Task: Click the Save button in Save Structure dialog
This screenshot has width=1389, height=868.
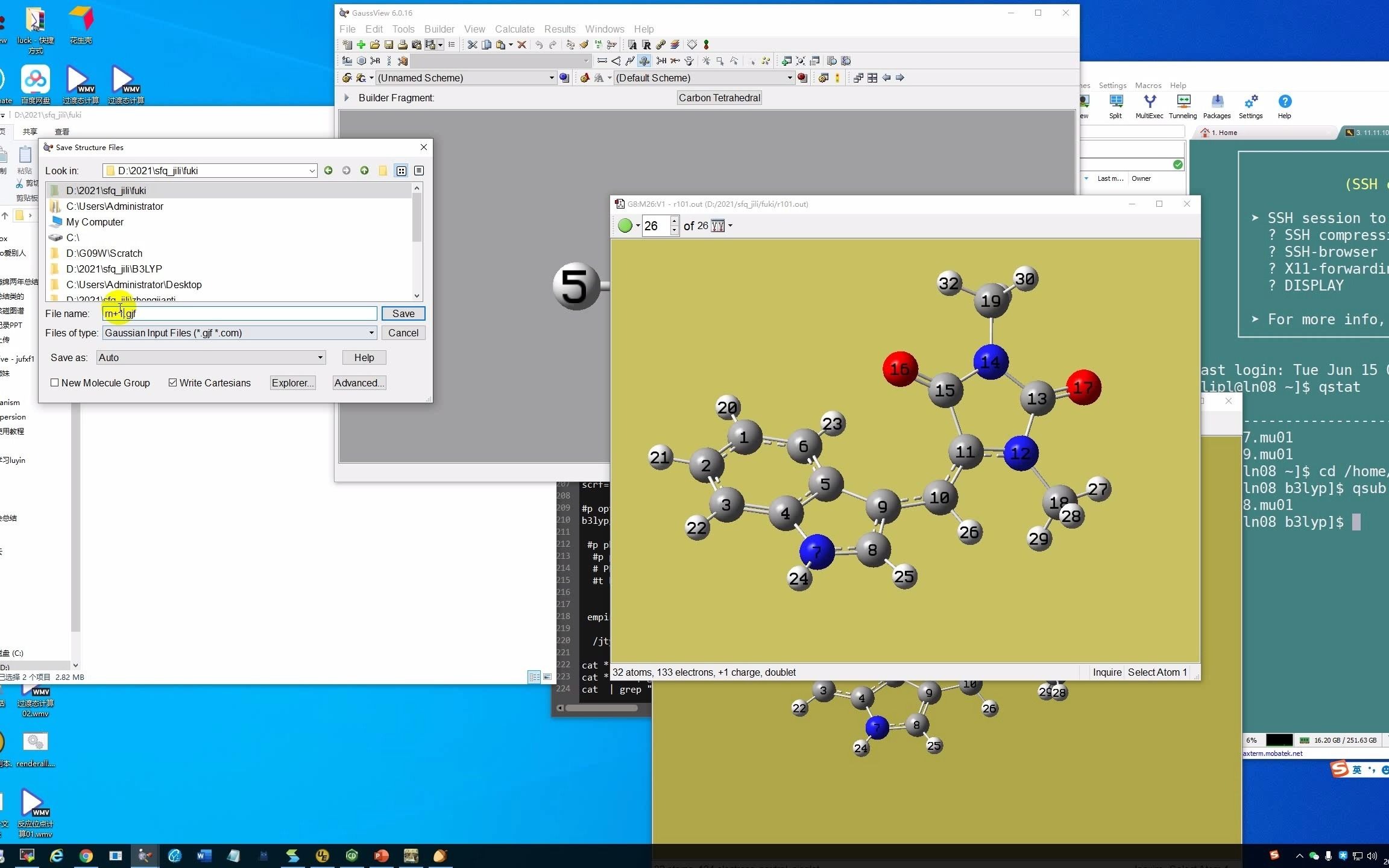Action: 402,313
